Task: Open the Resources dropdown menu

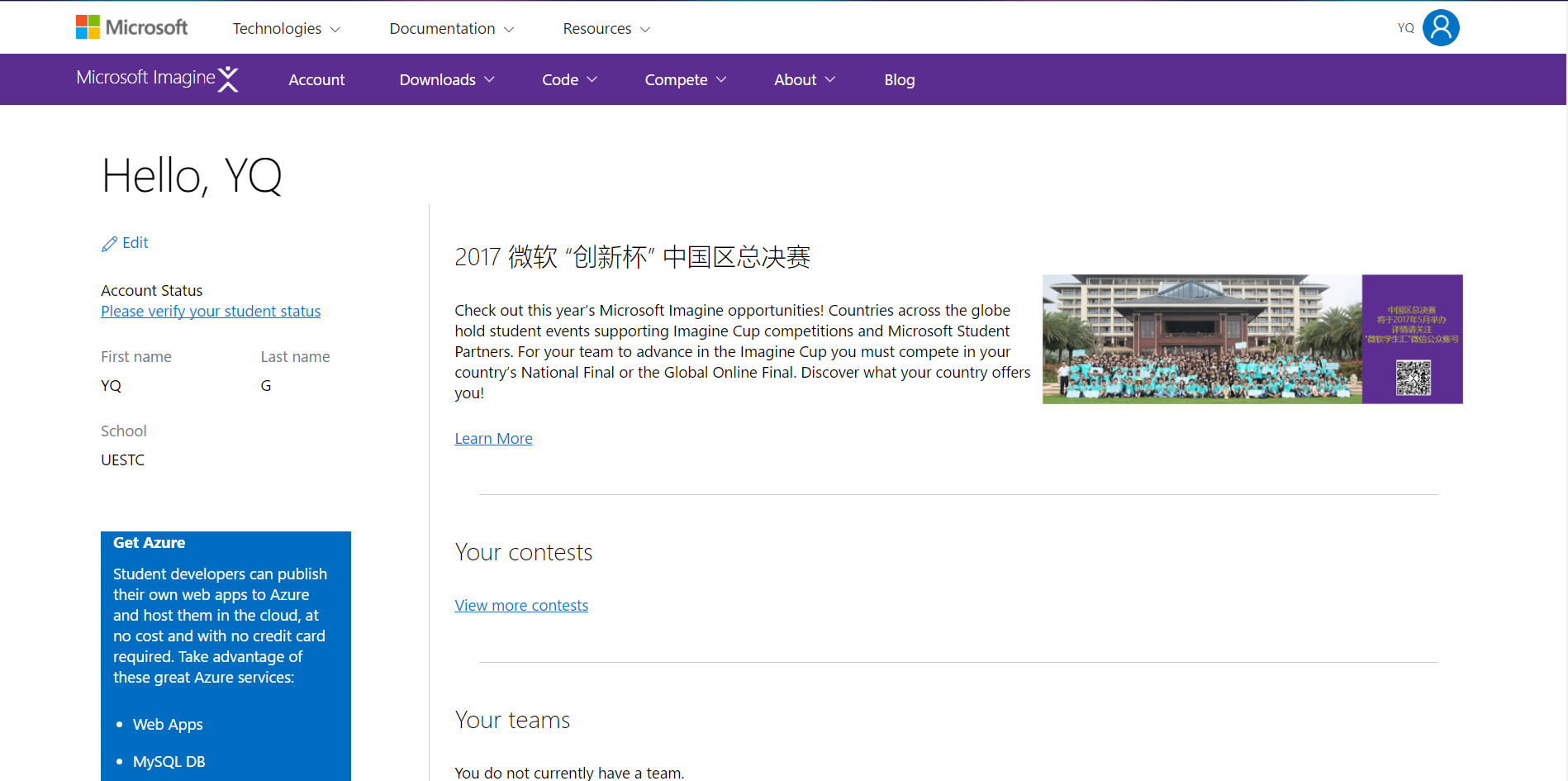Action: (x=606, y=29)
